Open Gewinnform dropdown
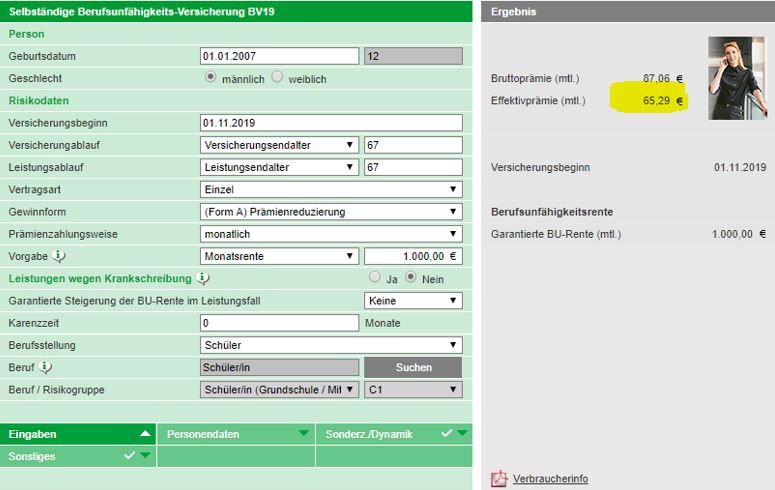775x490 pixels. click(331, 212)
